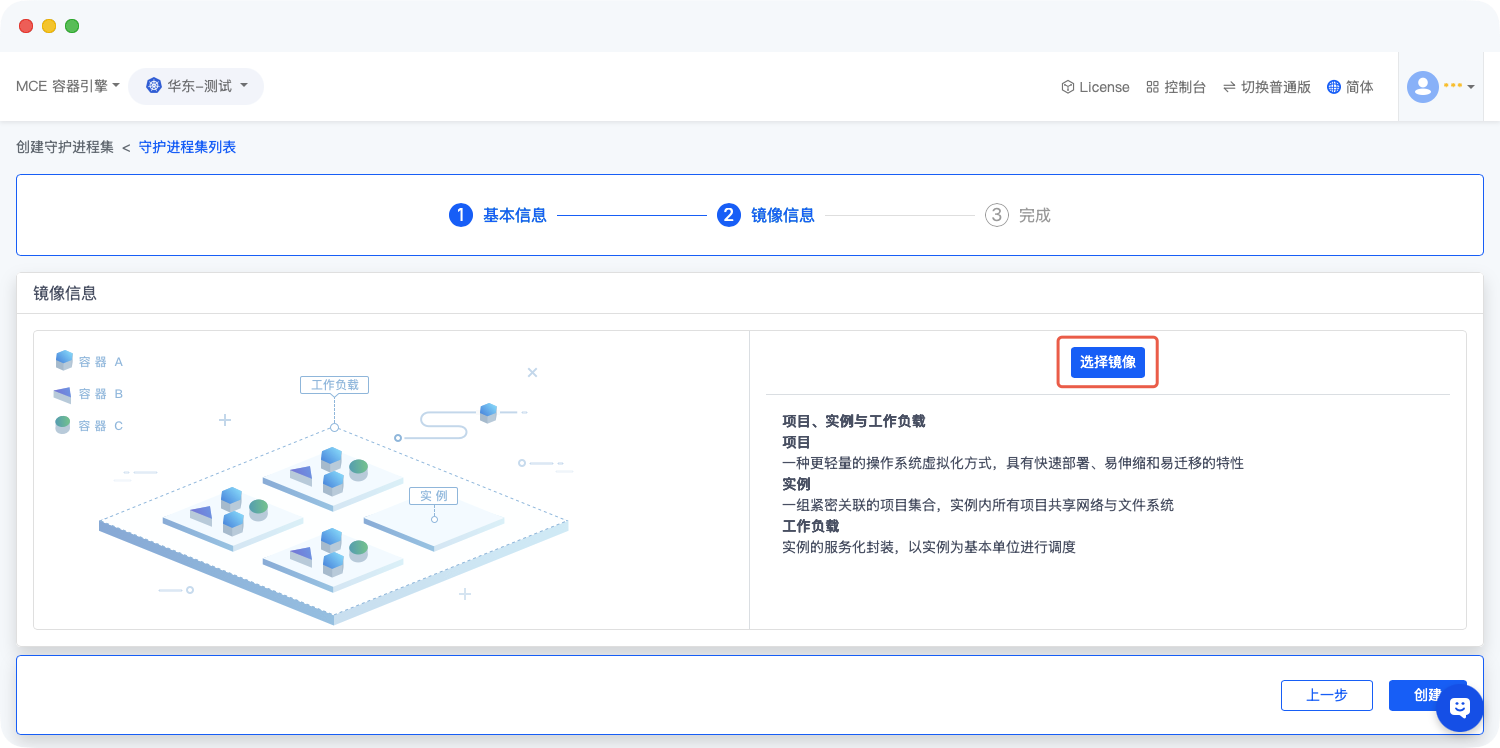Screen dimensions: 1500x748
Task: Select the 镜像信息 step label
Action: pyautogui.click(x=782, y=215)
